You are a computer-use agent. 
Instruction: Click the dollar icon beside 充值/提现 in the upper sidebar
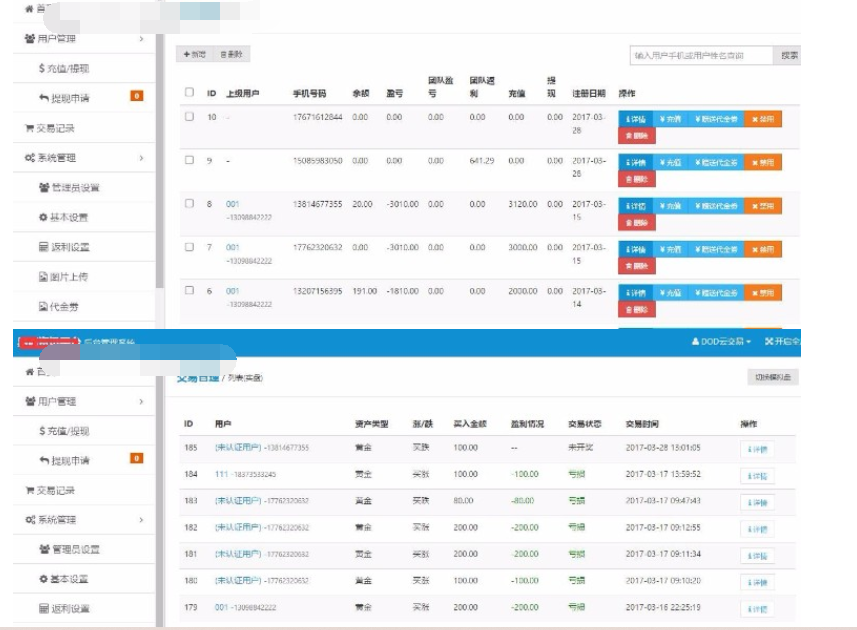41,69
